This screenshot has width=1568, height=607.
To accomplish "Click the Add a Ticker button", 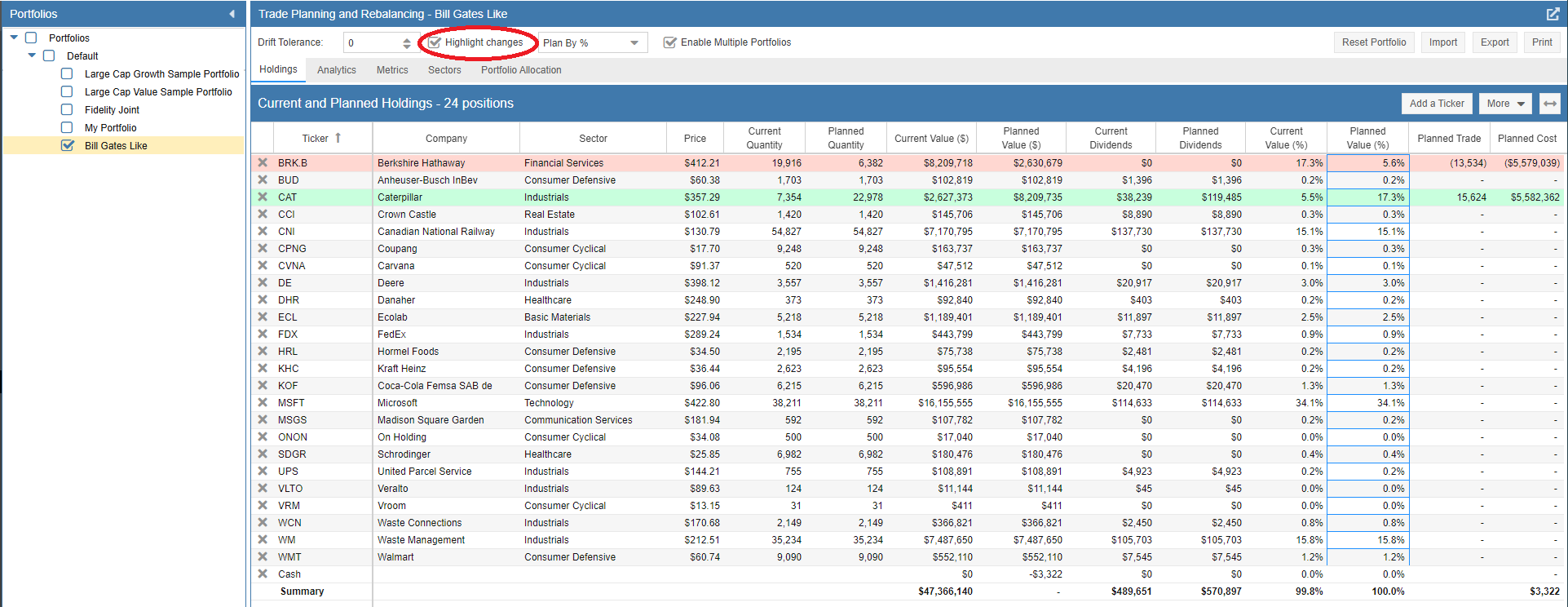I will point(1437,104).
